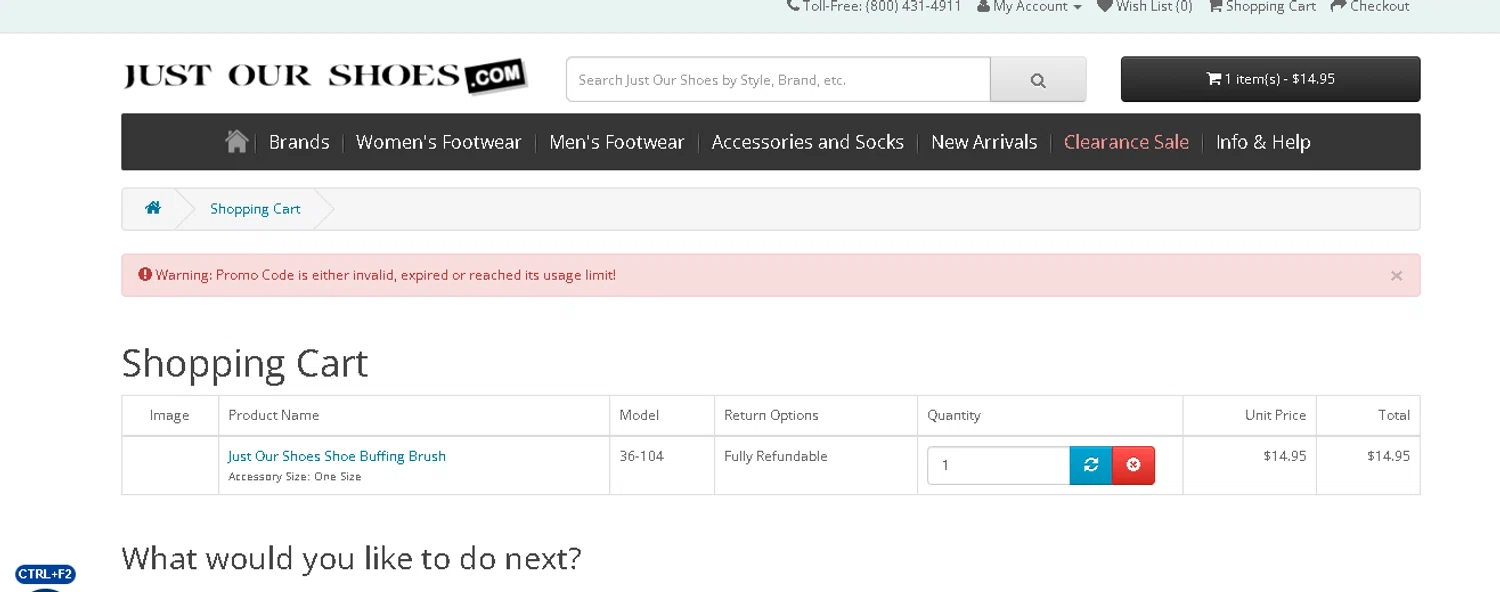
Task: Dismiss the promo code warning
Action: tap(1396, 276)
